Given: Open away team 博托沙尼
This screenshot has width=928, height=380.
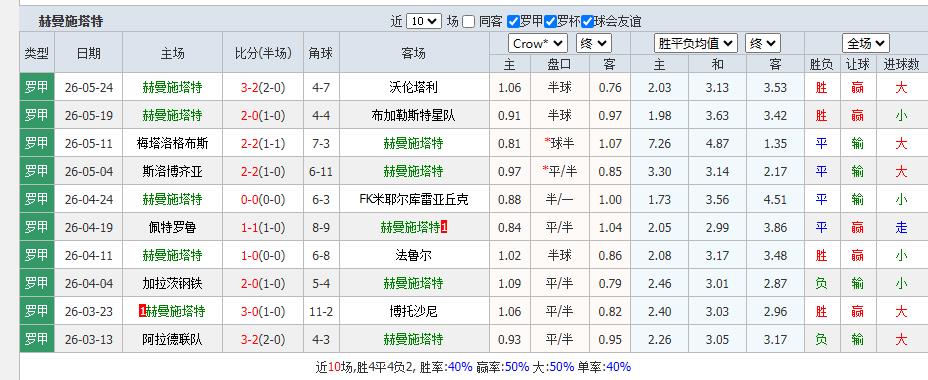Looking at the screenshot, I should point(414,311).
